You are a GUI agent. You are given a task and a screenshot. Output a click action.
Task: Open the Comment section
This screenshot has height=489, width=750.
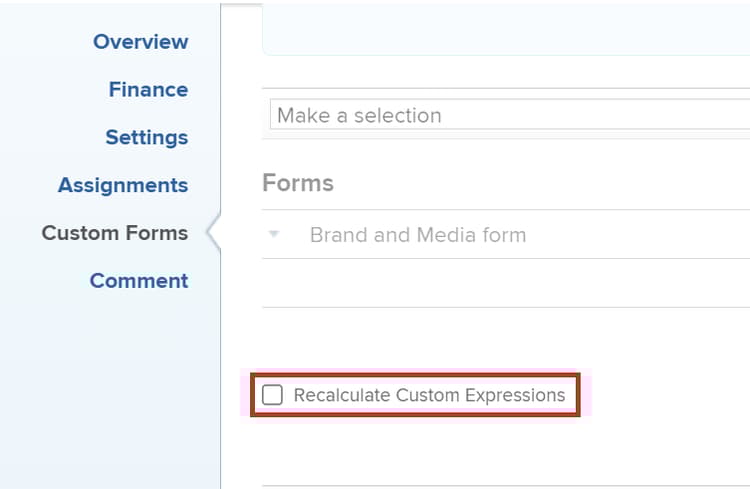click(139, 282)
